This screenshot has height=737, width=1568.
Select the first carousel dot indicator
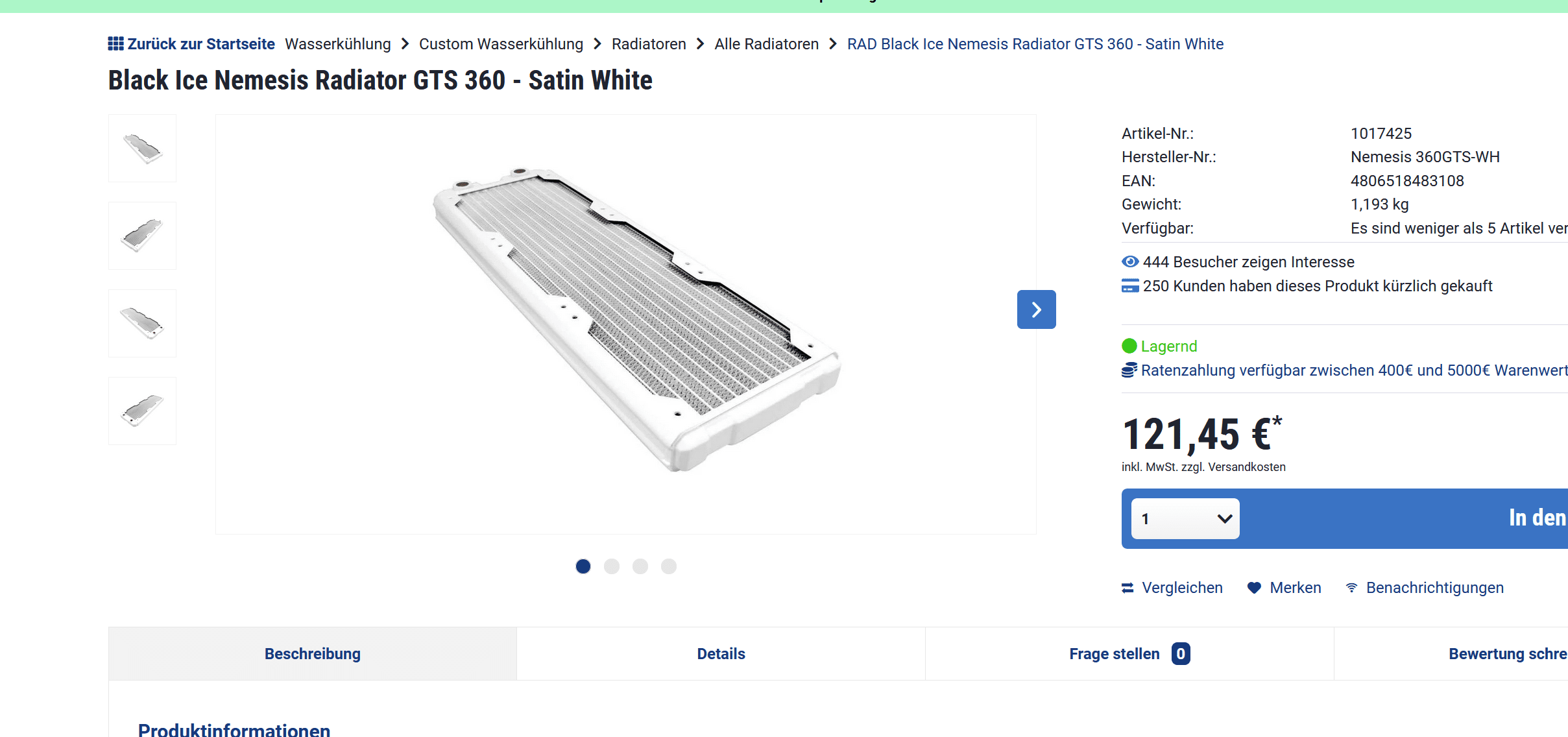(583, 566)
